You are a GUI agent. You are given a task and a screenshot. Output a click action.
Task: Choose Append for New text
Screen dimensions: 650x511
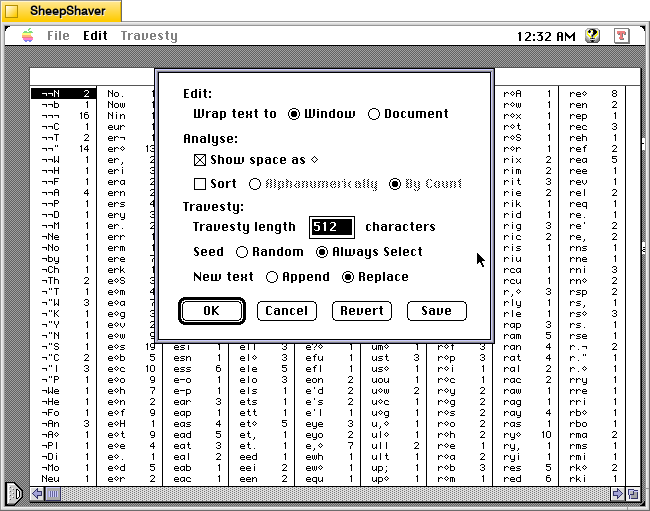coord(298,277)
